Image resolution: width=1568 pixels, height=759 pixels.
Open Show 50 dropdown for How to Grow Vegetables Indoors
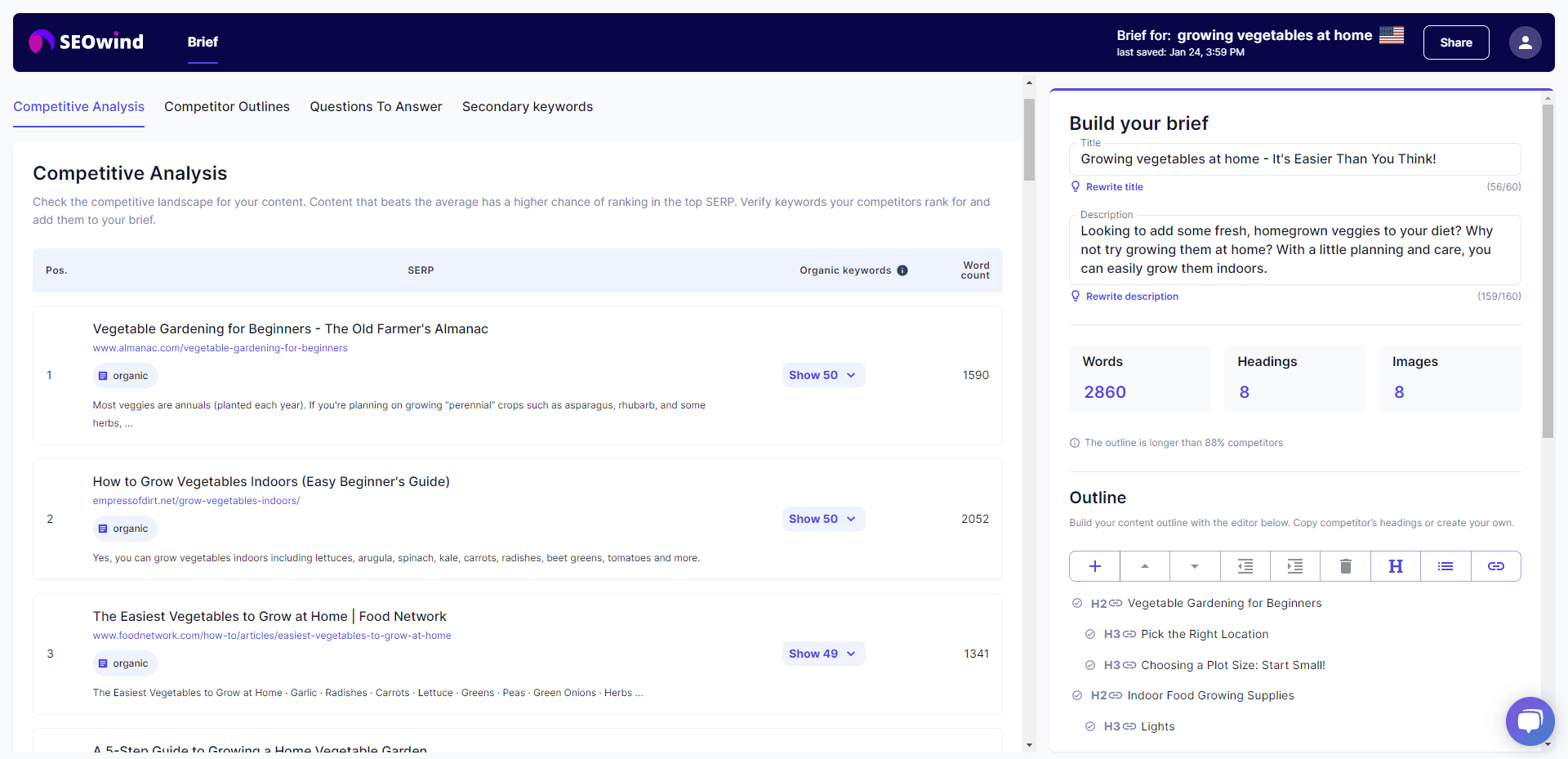(x=822, y=518)
